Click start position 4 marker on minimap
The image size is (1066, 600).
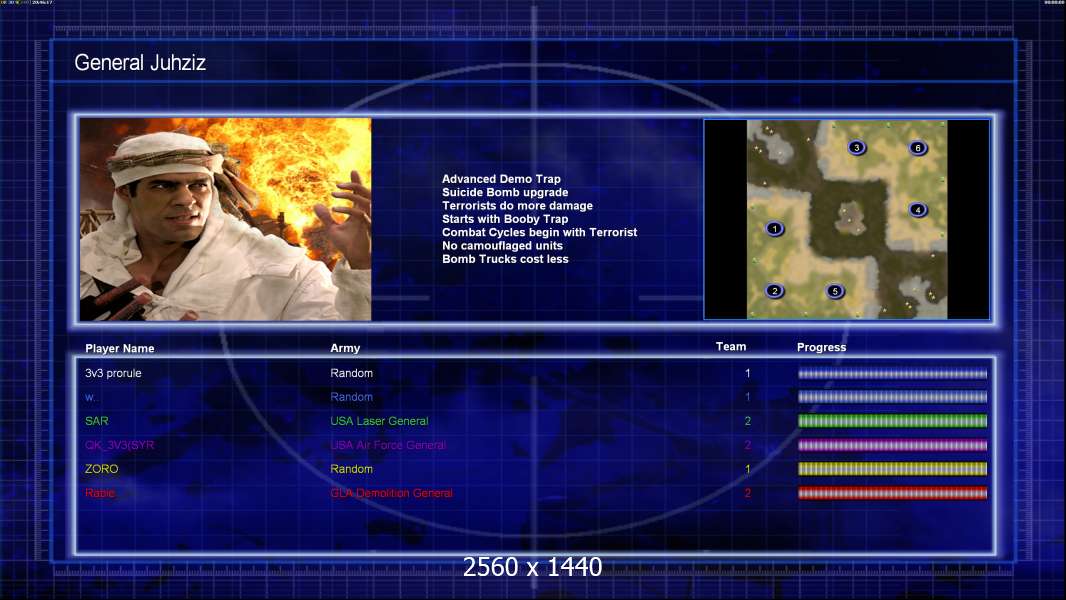pyautogui.click(x=918, y=209)
